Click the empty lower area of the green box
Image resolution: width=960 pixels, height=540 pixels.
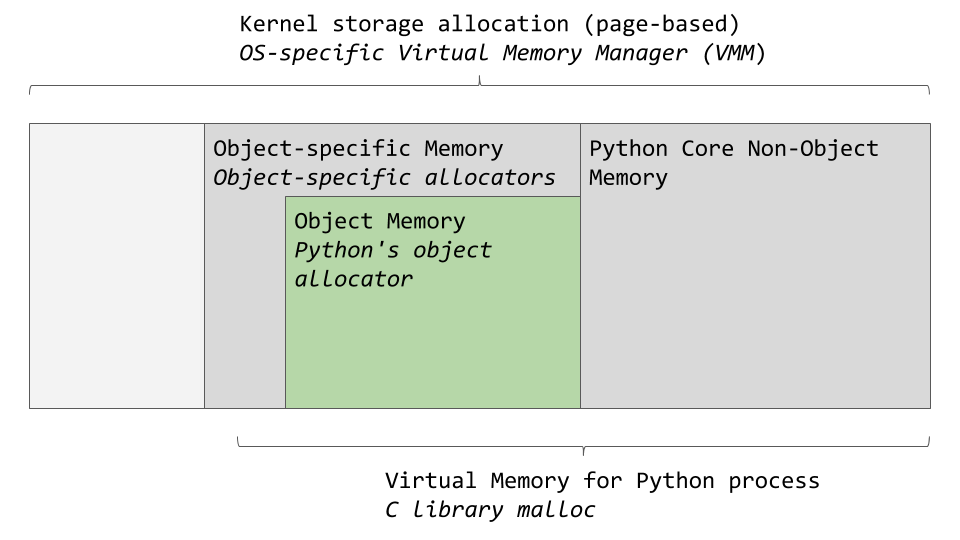(x=432, y=350)
